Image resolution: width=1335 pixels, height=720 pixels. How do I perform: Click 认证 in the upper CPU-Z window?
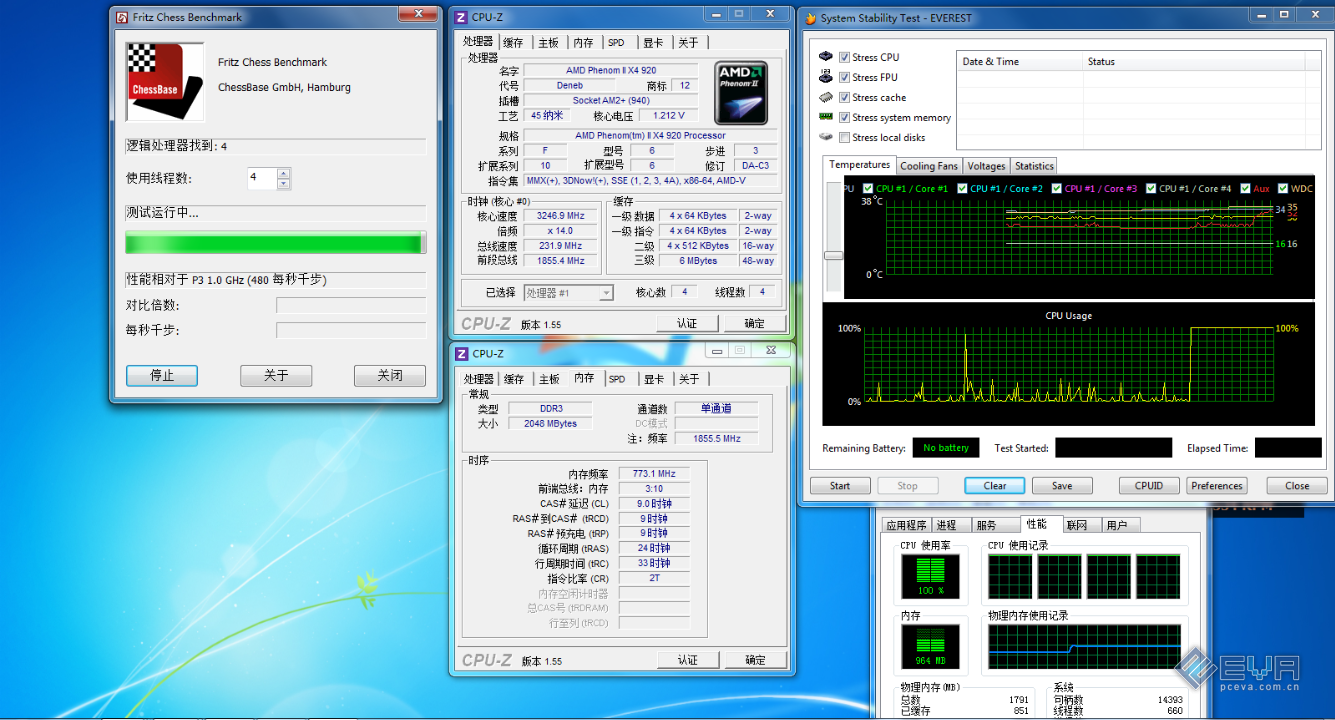(688, 323)
